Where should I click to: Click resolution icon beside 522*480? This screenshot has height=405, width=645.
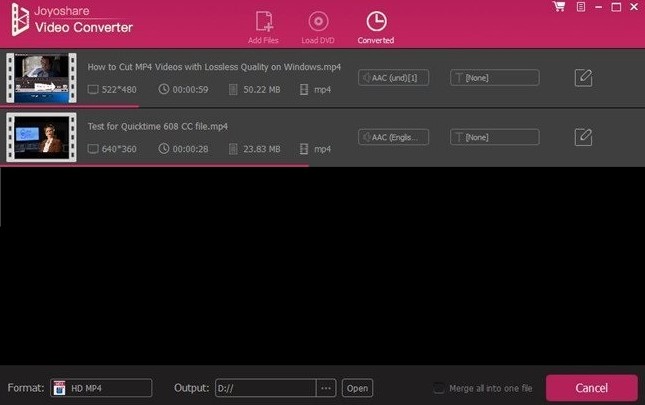(x=93, y=89)
